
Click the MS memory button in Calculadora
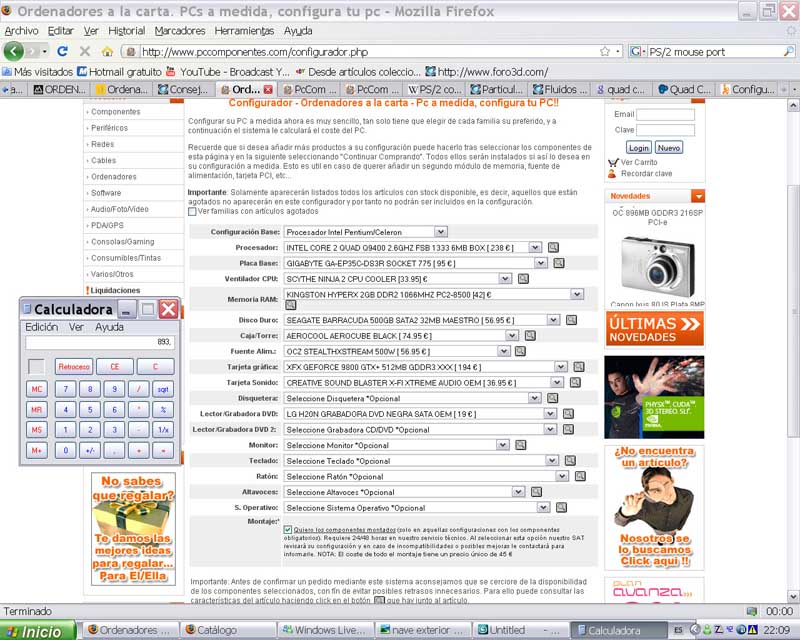(x=37, y=430)
